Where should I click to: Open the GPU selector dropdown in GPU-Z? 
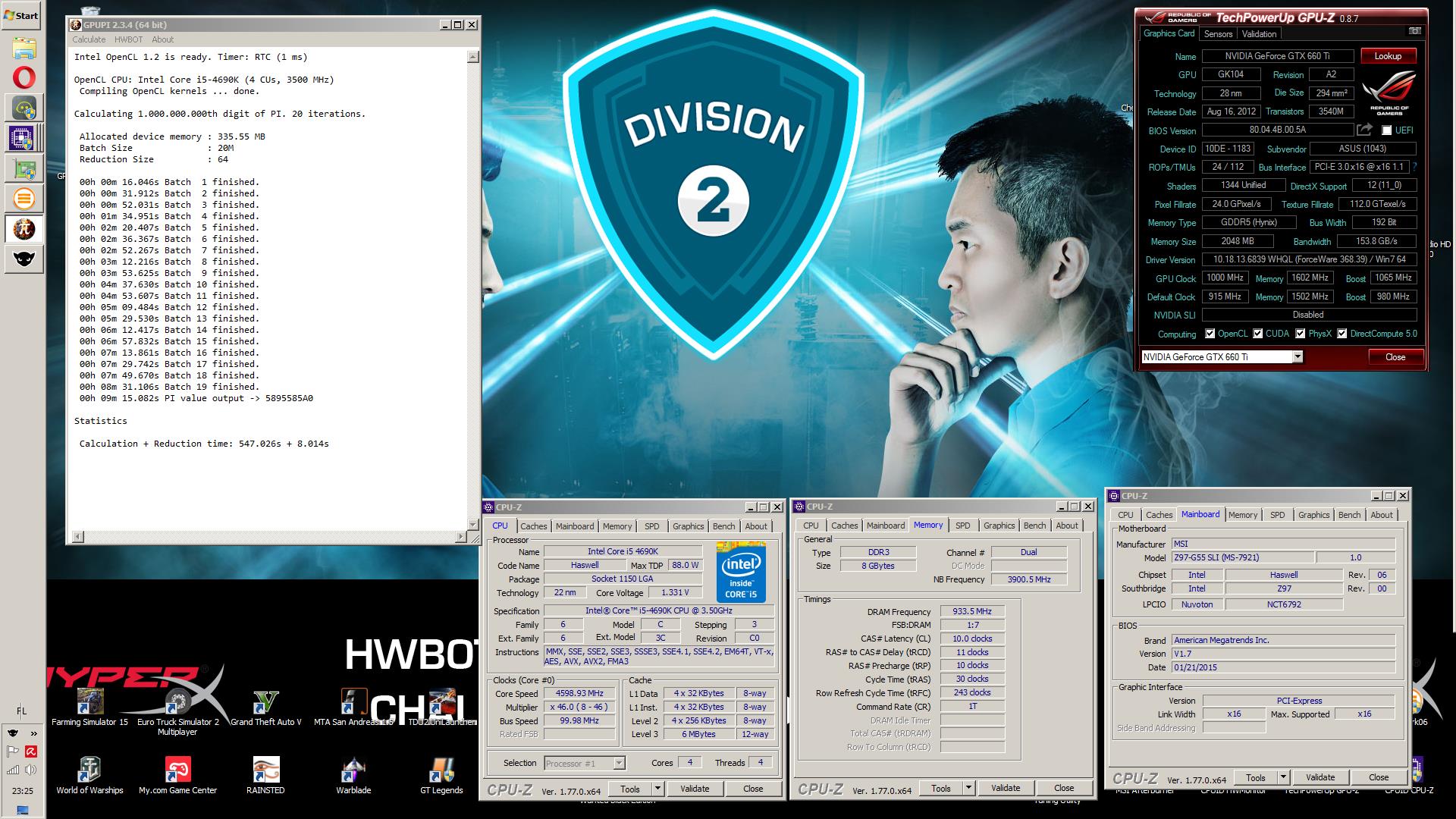pyautogui.click(x=1298, y=357)
